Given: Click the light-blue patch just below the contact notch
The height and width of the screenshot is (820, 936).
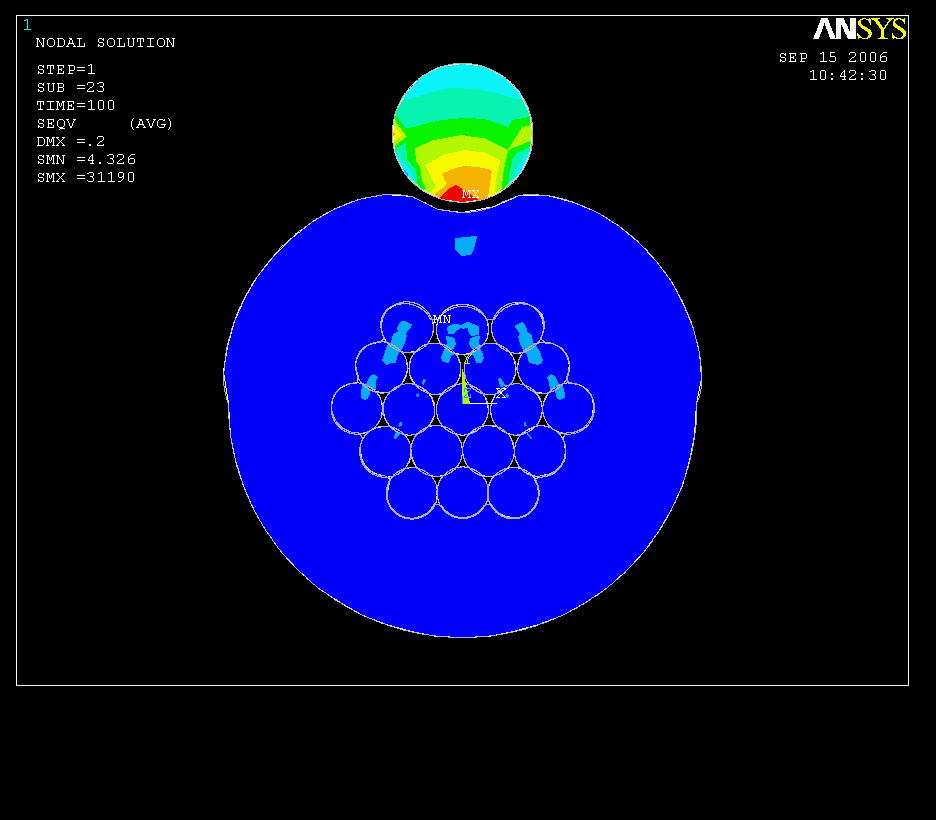Looking at the screenshot, I should [466, 245].
